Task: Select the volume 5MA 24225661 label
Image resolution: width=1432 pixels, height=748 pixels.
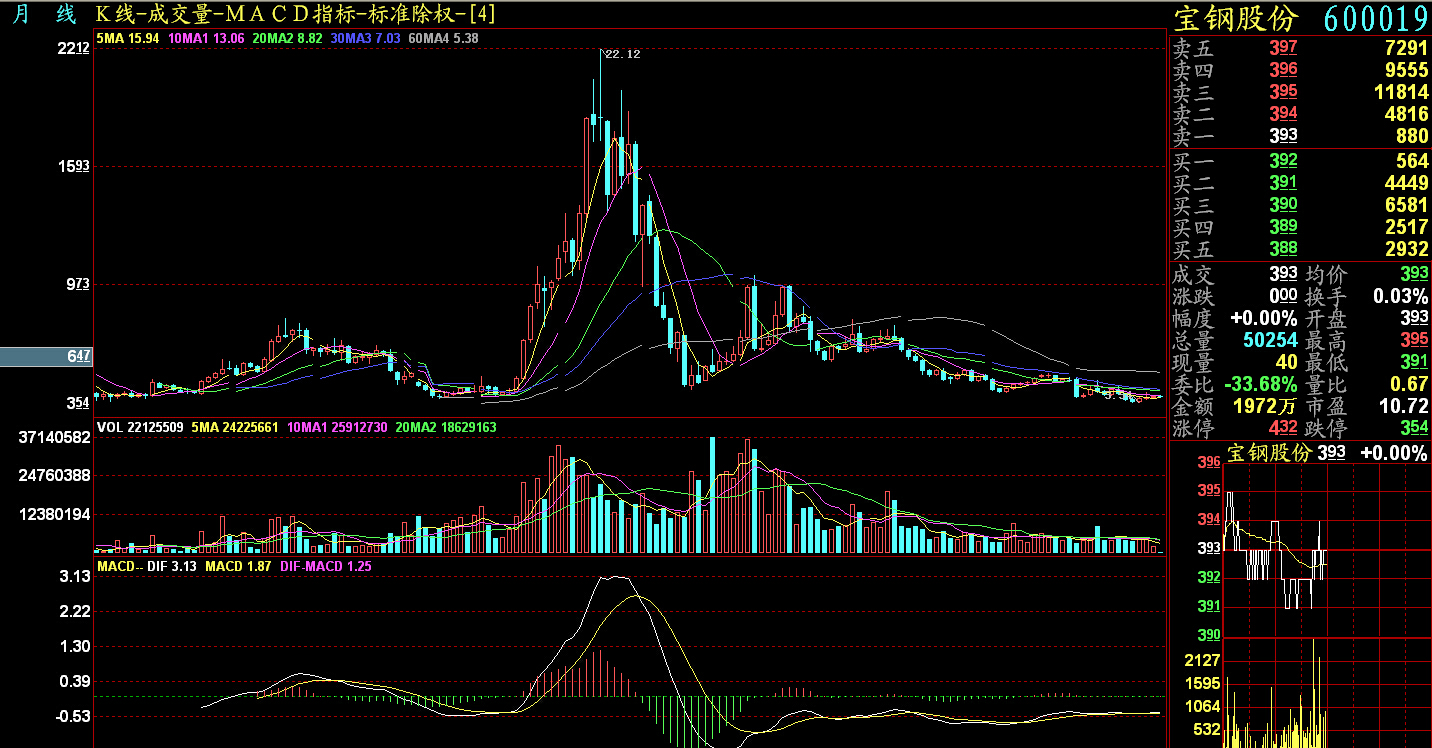Action: click(x=234, y=427)
